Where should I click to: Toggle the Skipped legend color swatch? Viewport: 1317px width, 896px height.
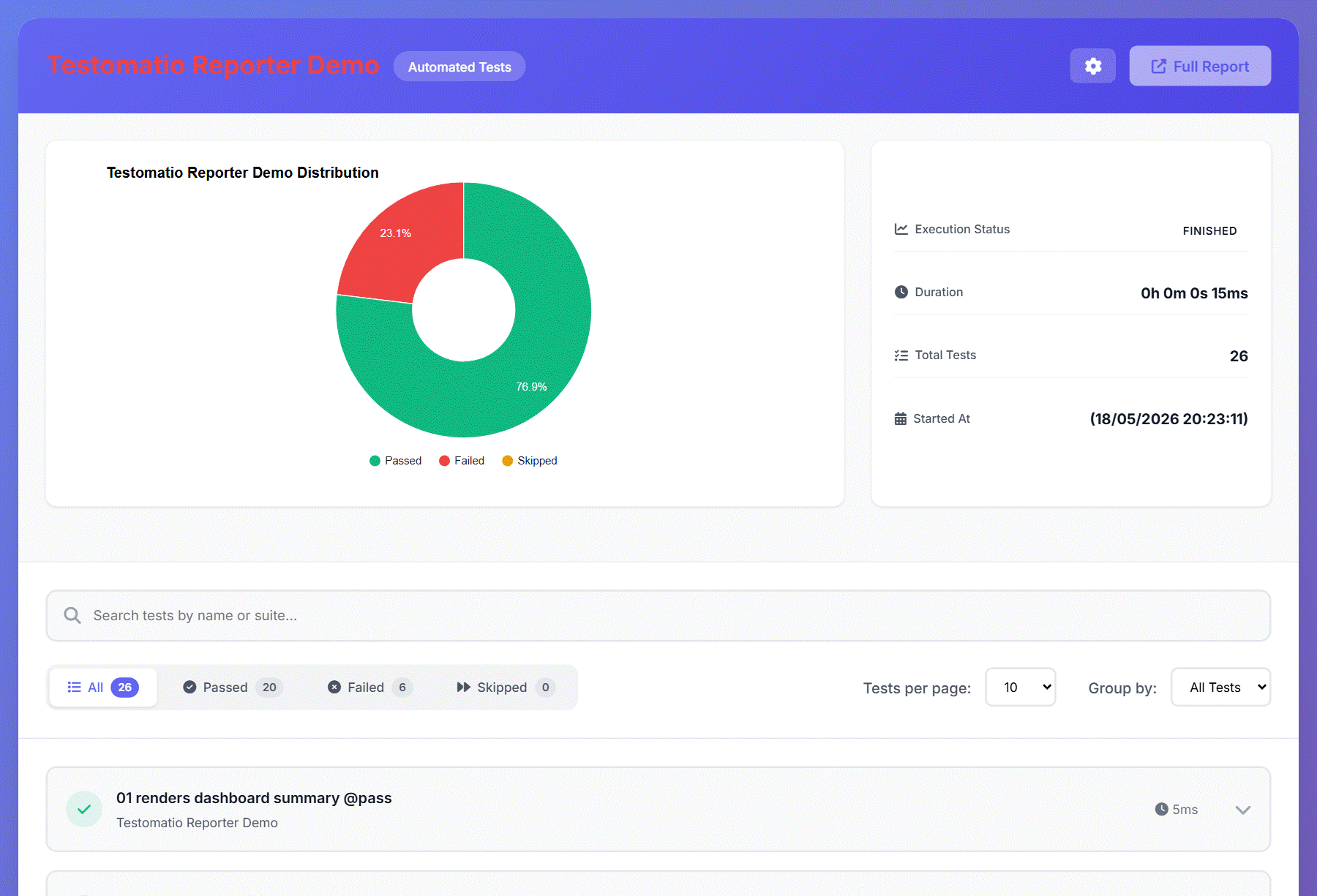click(507, 461)
